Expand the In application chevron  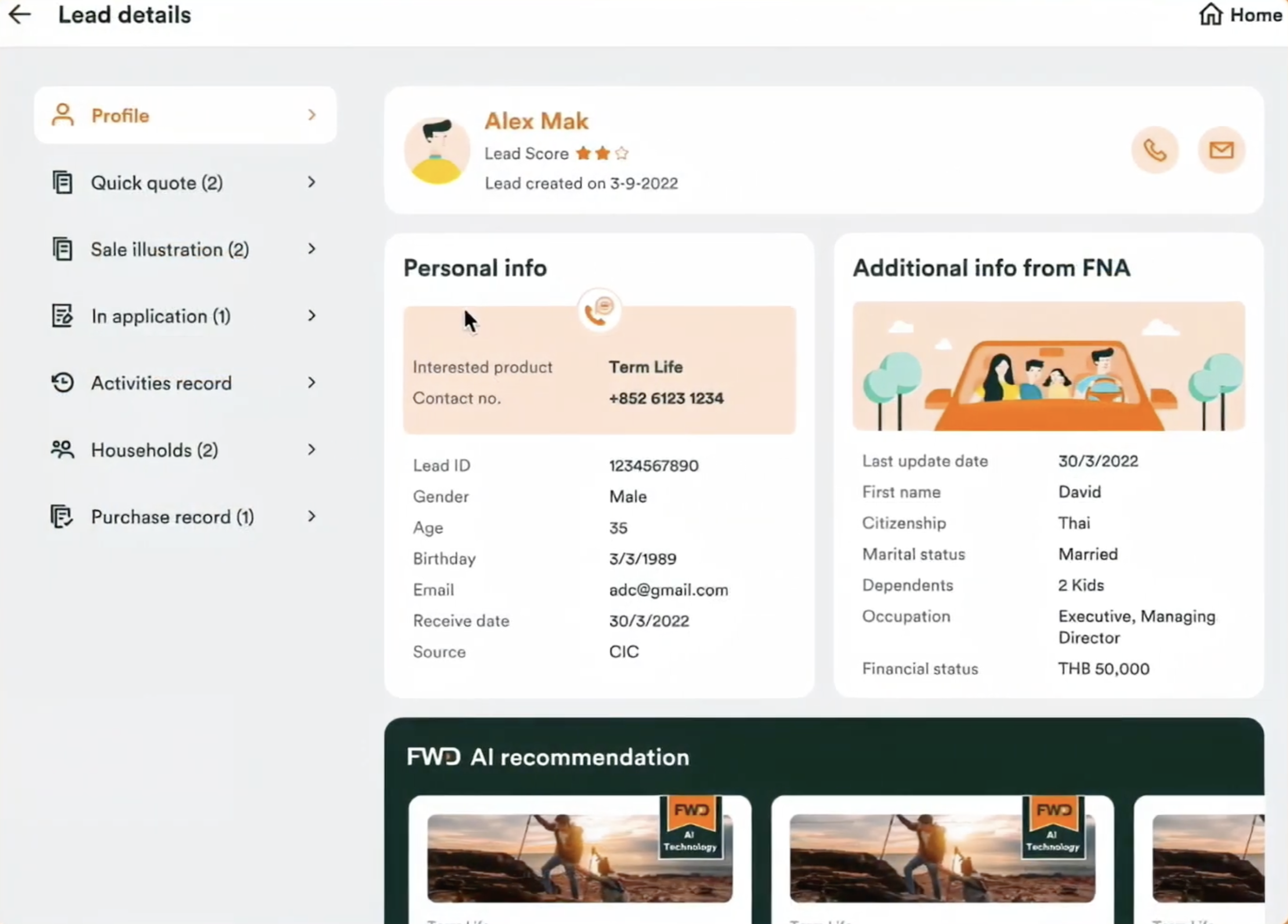[311, 316]
